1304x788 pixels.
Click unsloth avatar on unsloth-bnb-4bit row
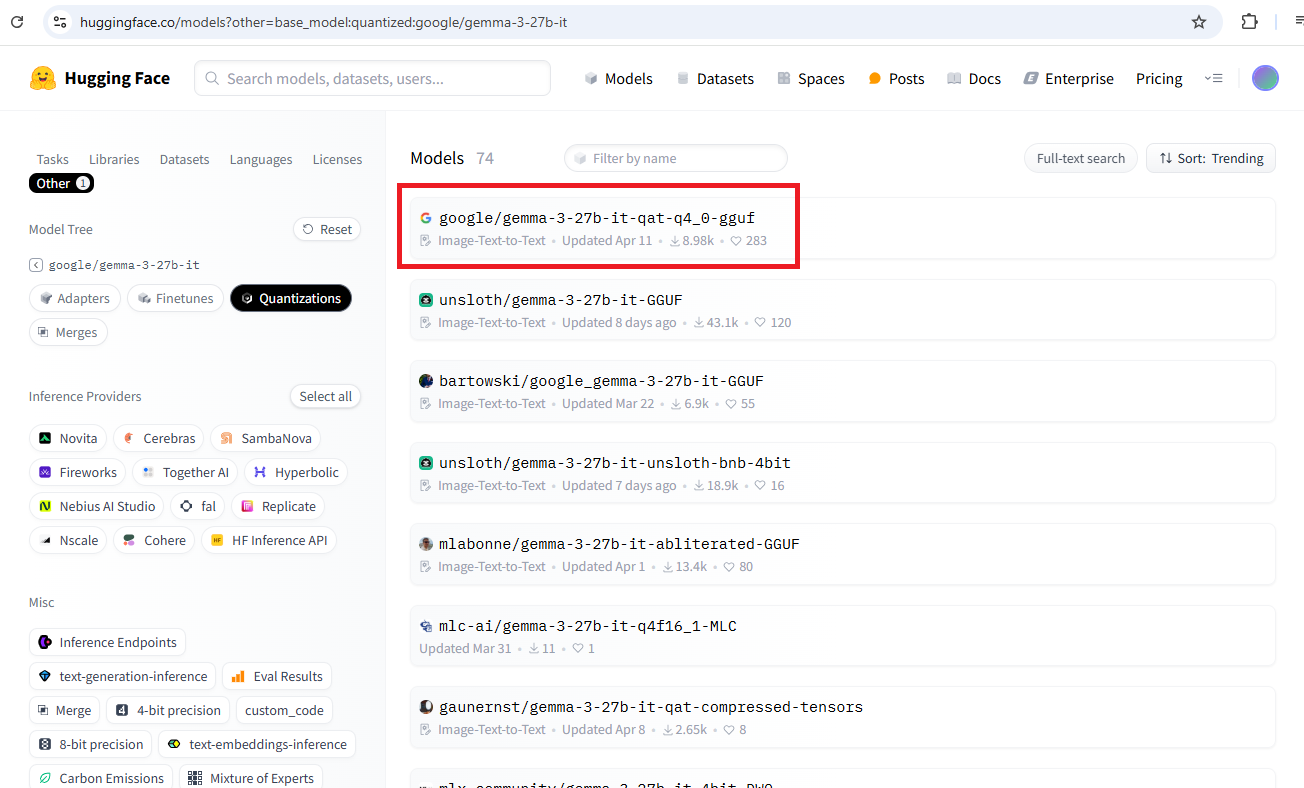pyautogui.click(x=426, y=463)
